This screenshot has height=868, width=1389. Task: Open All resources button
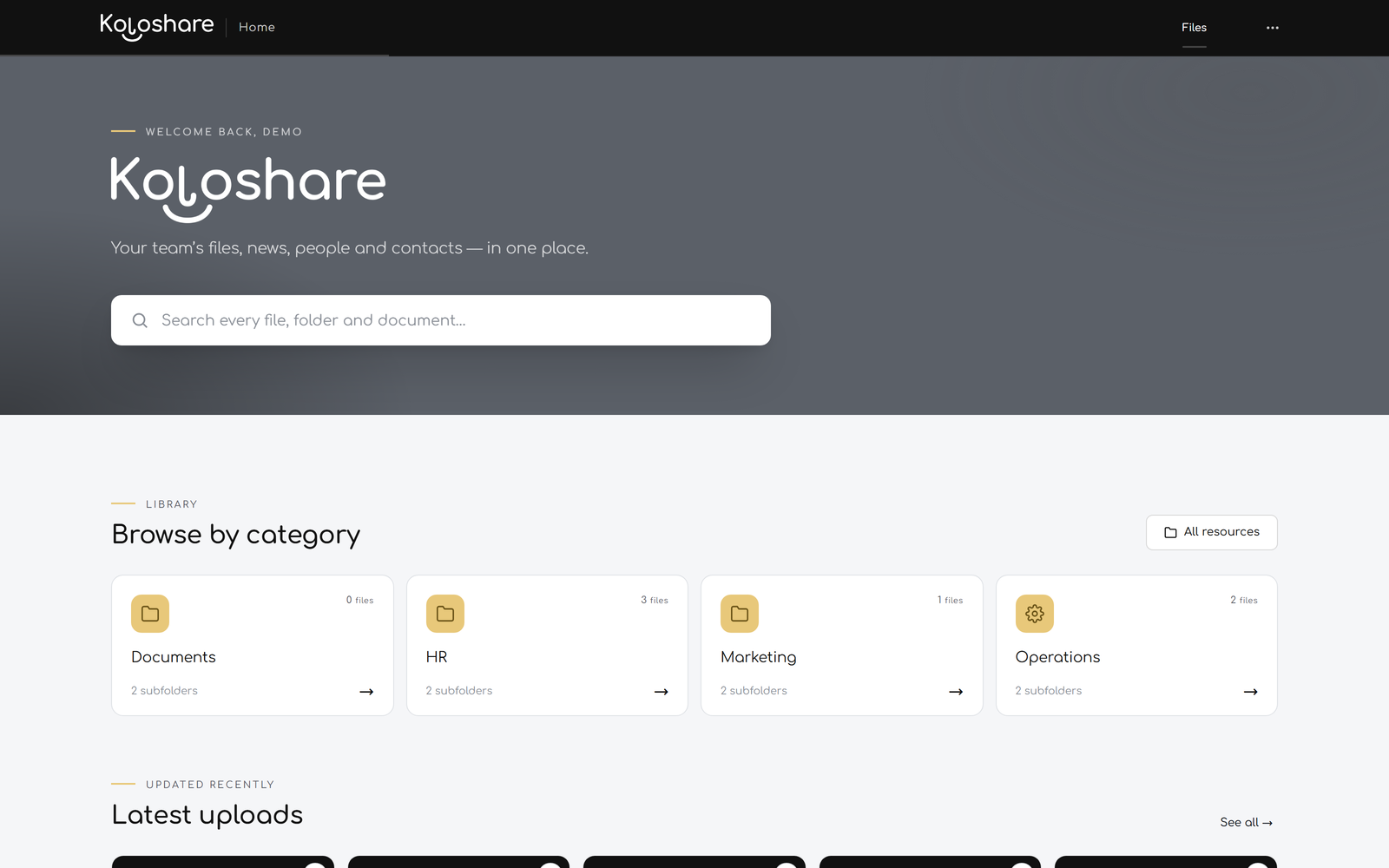[x=1211, y=532]
